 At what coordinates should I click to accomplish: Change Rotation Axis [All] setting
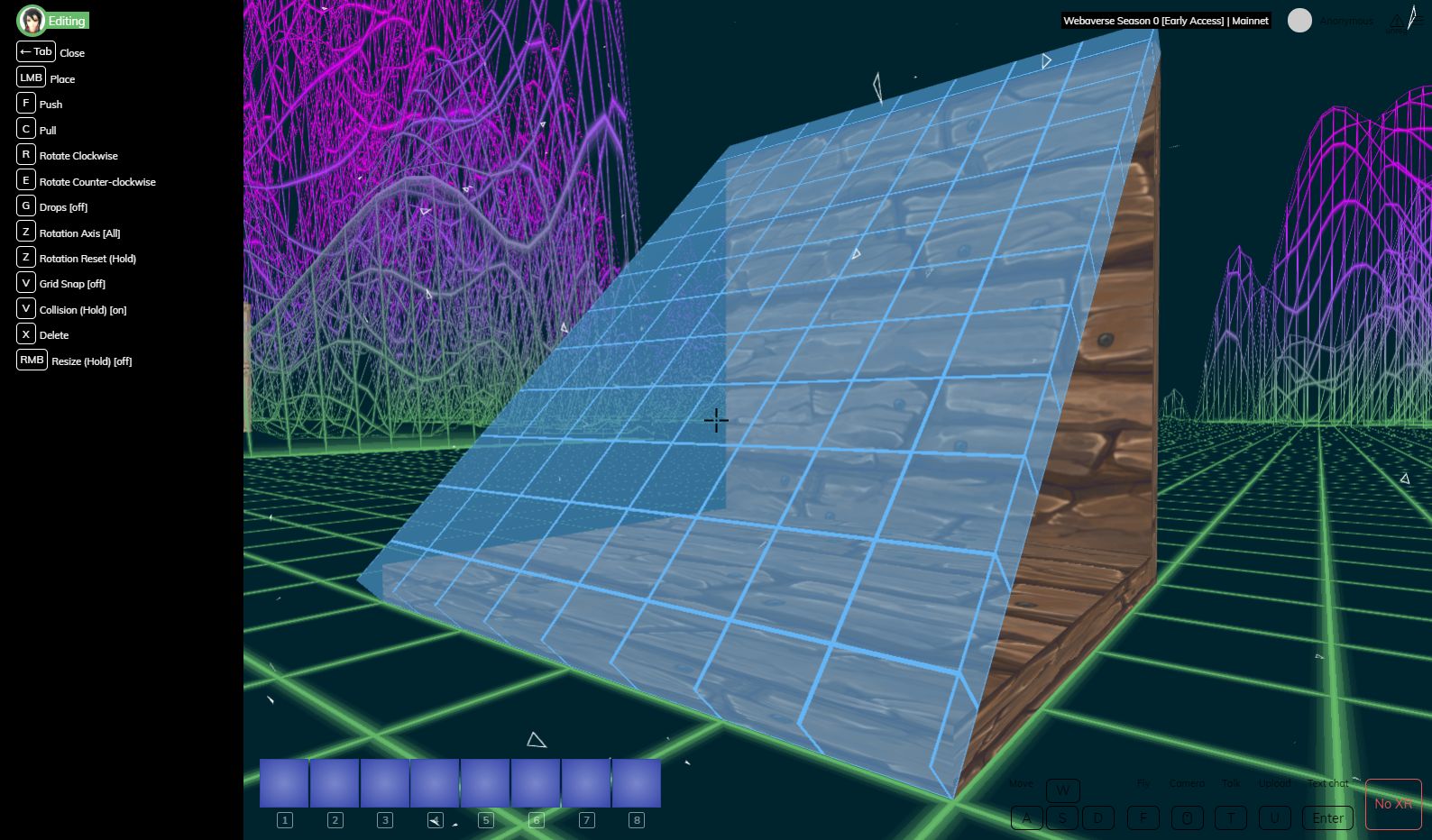point(79,233)
